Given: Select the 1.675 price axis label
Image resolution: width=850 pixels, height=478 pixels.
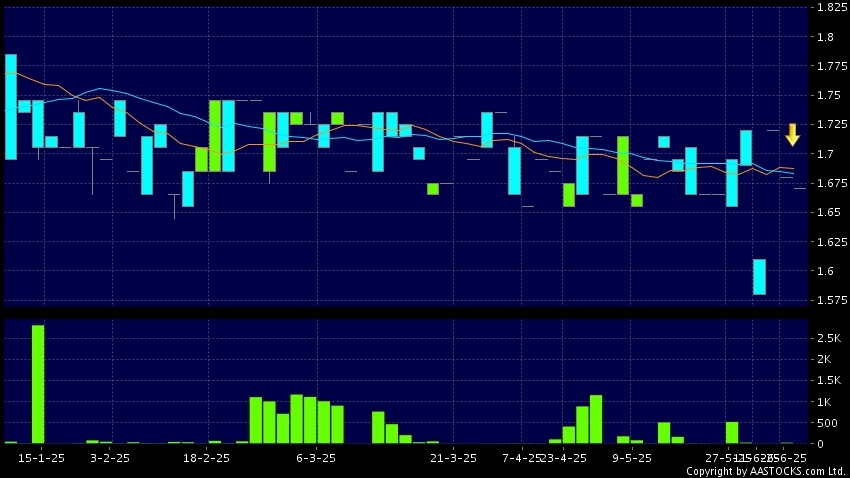Looking at the screenshot, I should 832,183.
